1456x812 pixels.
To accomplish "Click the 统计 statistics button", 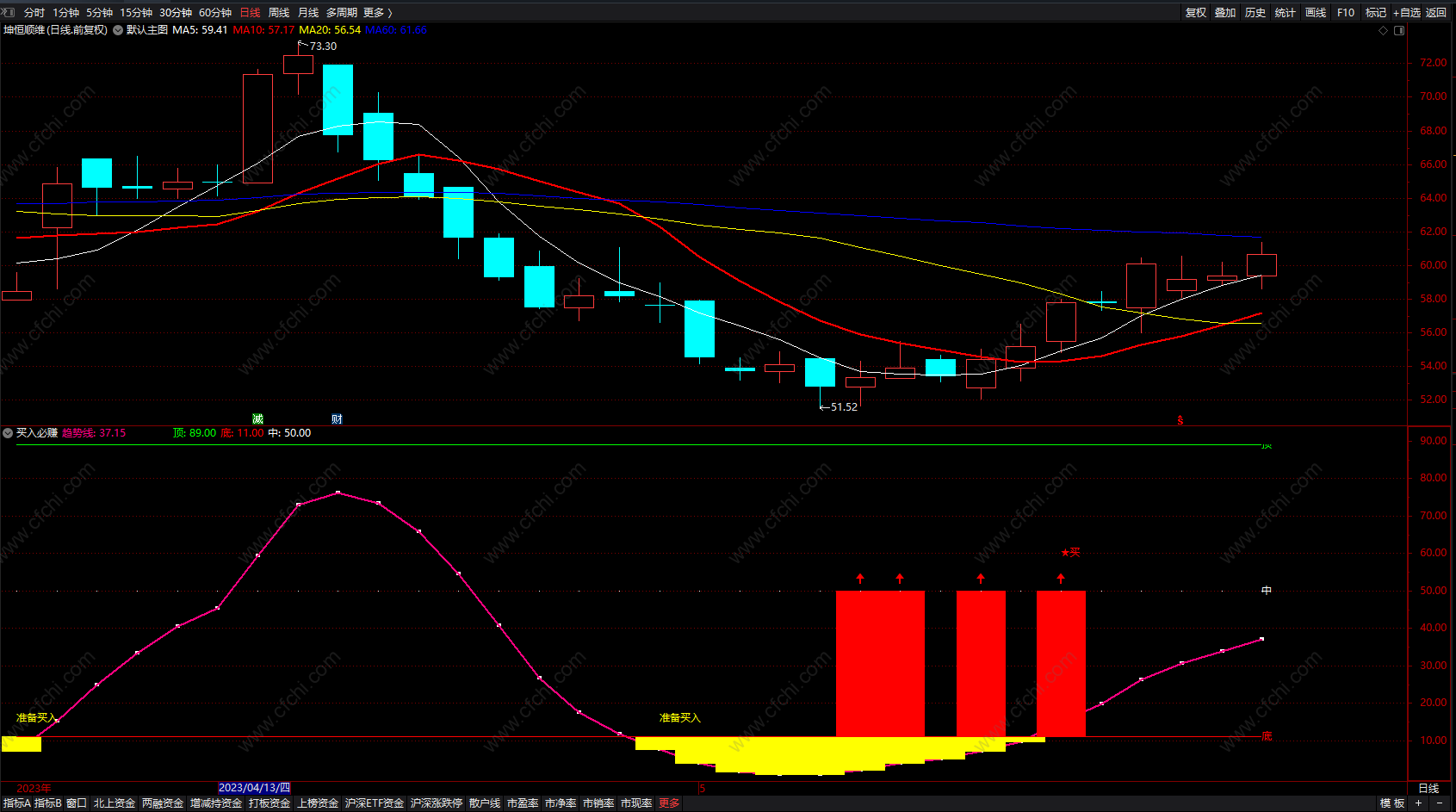I will [x=1286, y=13].
